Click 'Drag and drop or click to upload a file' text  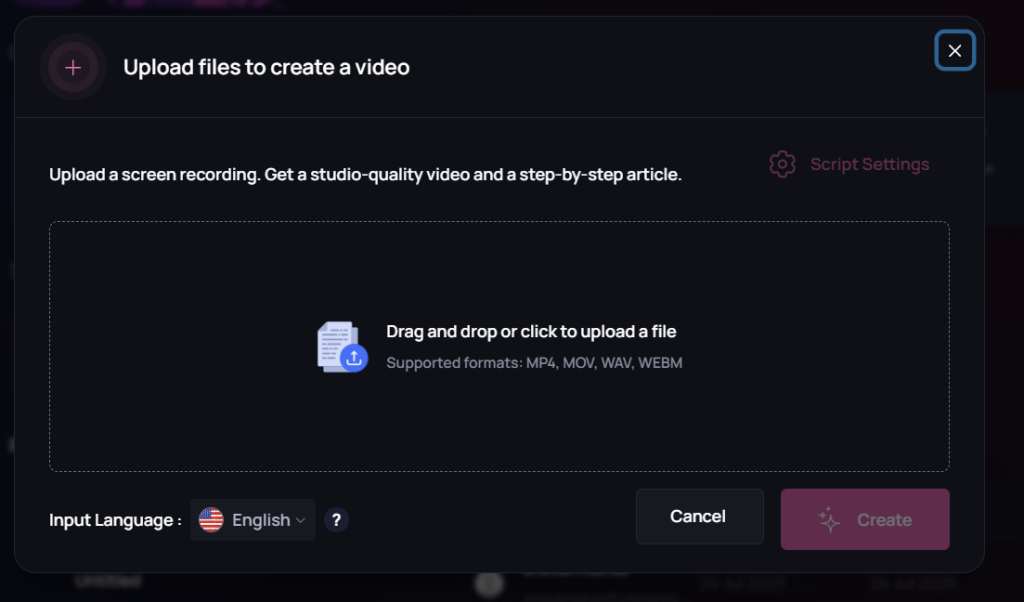531,332
